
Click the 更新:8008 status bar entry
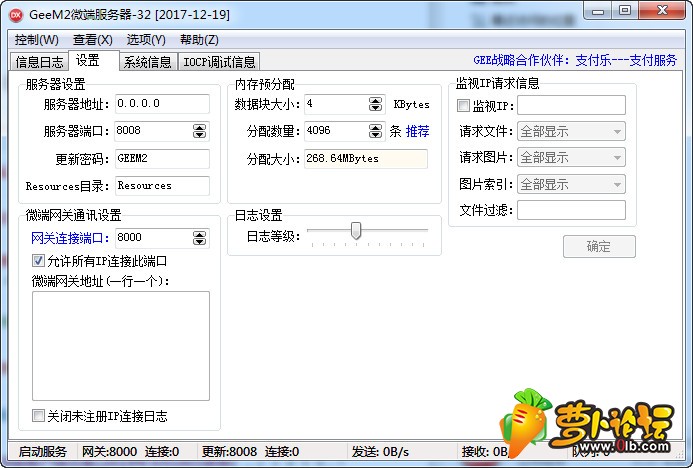(229, 452)
